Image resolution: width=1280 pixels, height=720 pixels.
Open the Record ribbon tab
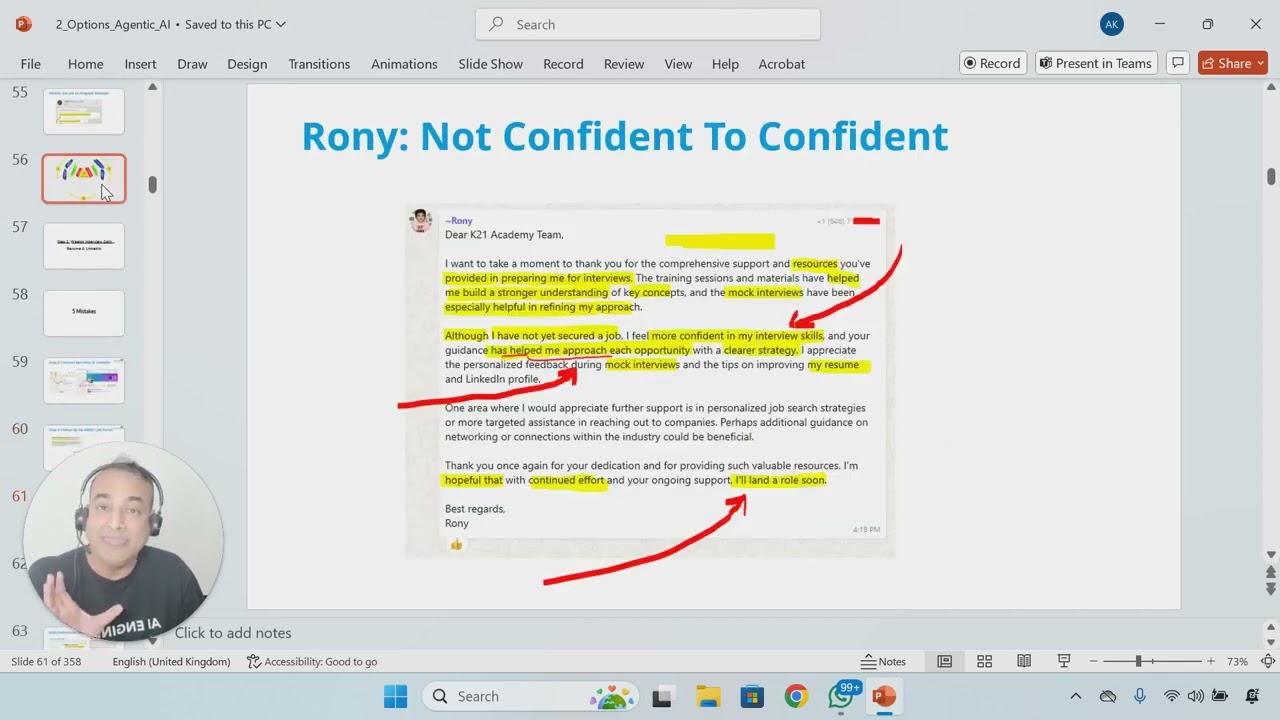click(x=563, y=64)
